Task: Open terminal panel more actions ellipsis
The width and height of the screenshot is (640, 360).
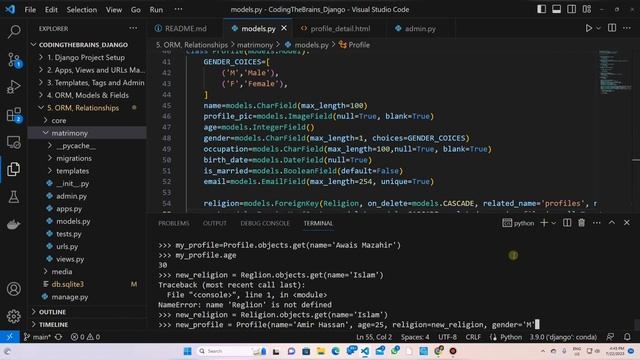Action: [x=597, y=223]
